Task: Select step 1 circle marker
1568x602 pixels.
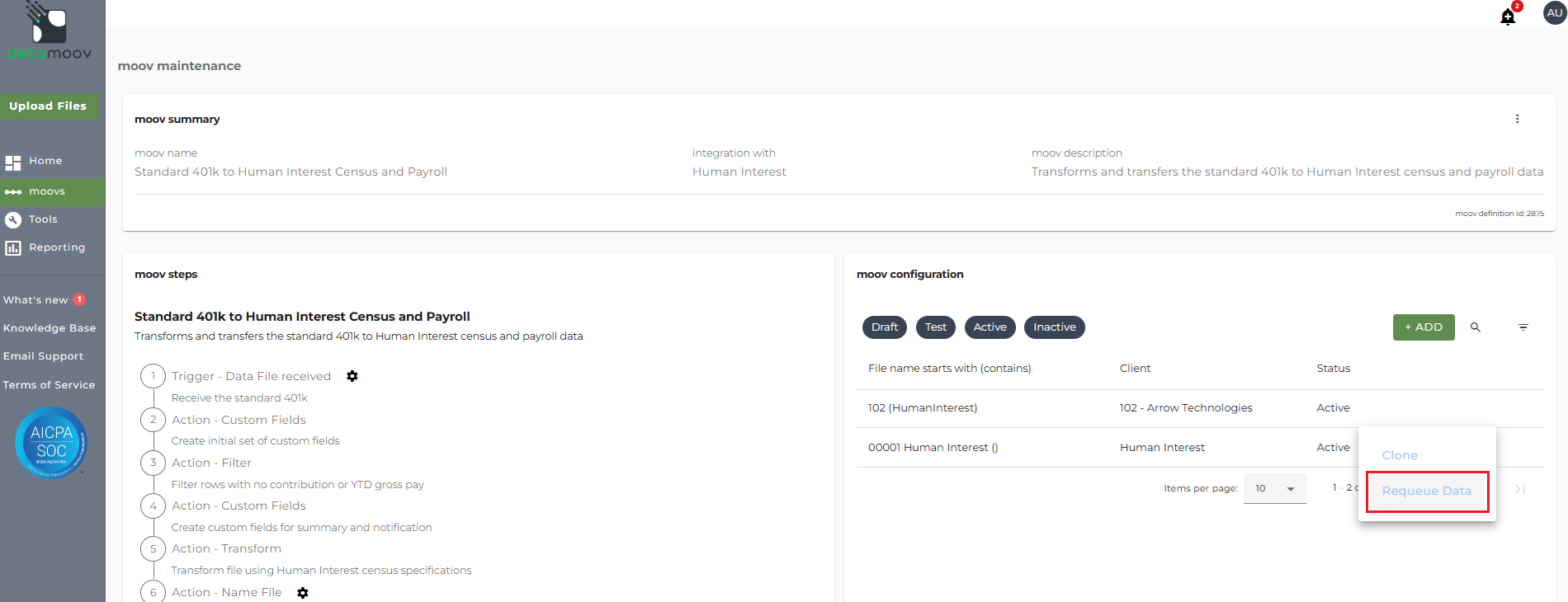Action: pyautogui.click(x=153, y=376)
